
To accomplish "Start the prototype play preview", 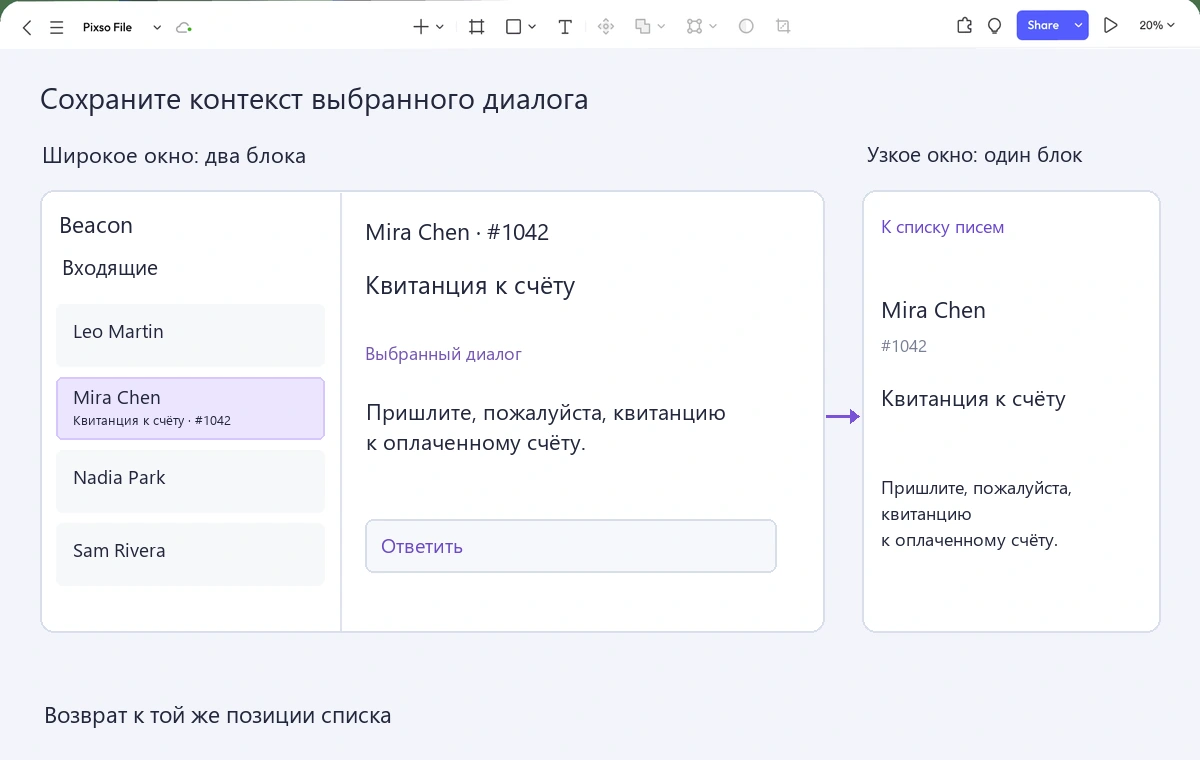I will [1110, 26].
